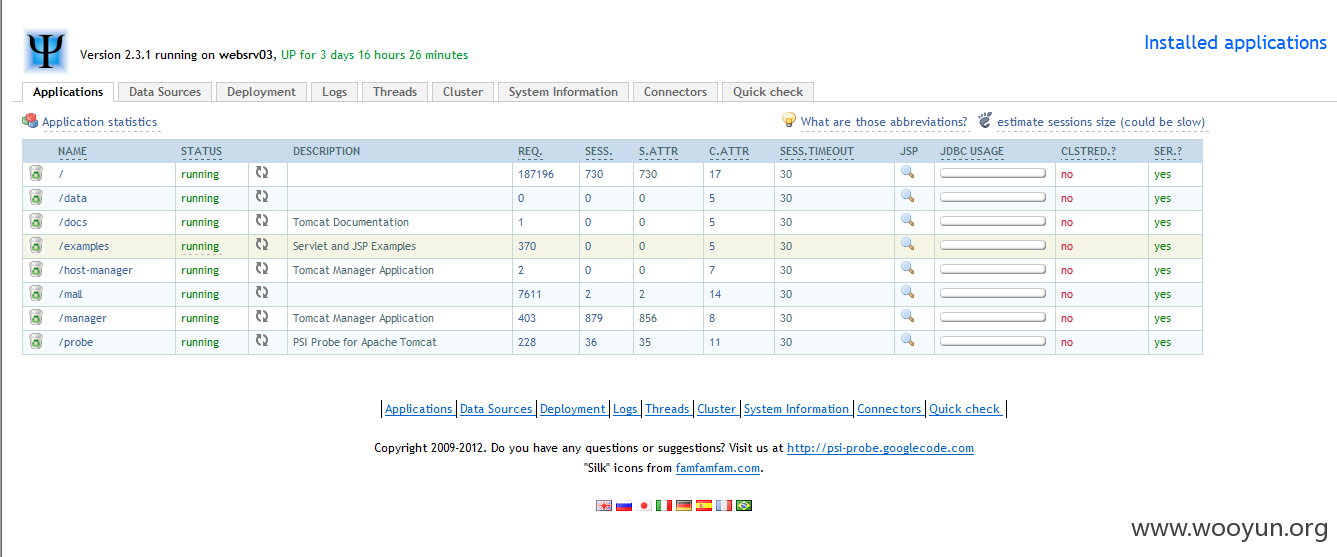
Task: View JSP magnifier for /docs row
Action: point(907,220)
